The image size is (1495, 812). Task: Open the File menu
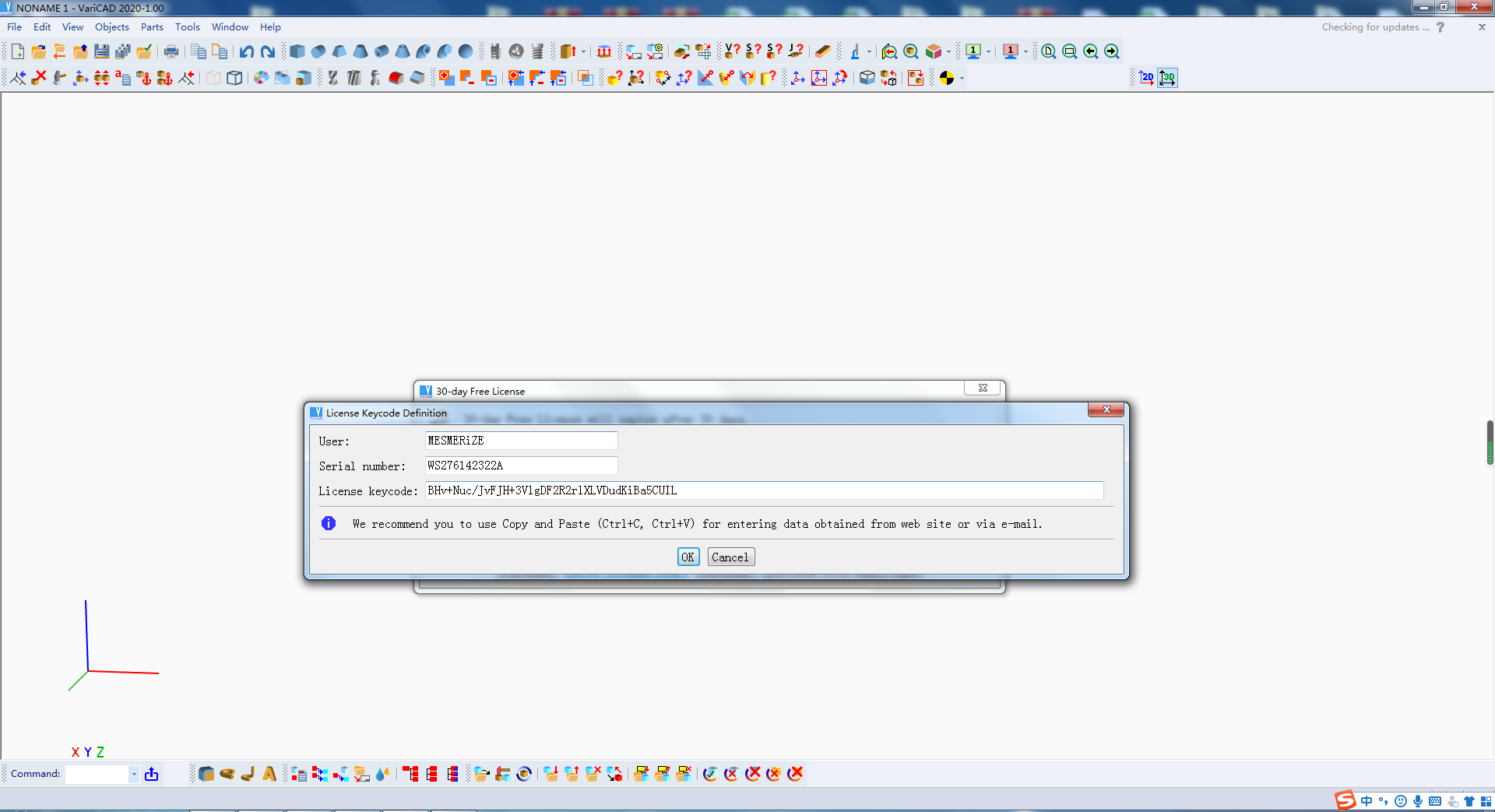[x=15, y=27]
